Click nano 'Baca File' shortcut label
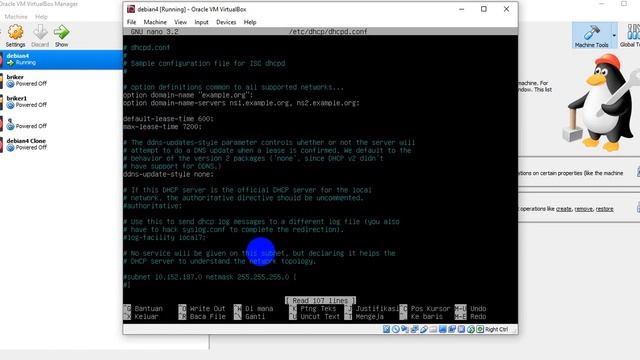 point(207,316)
